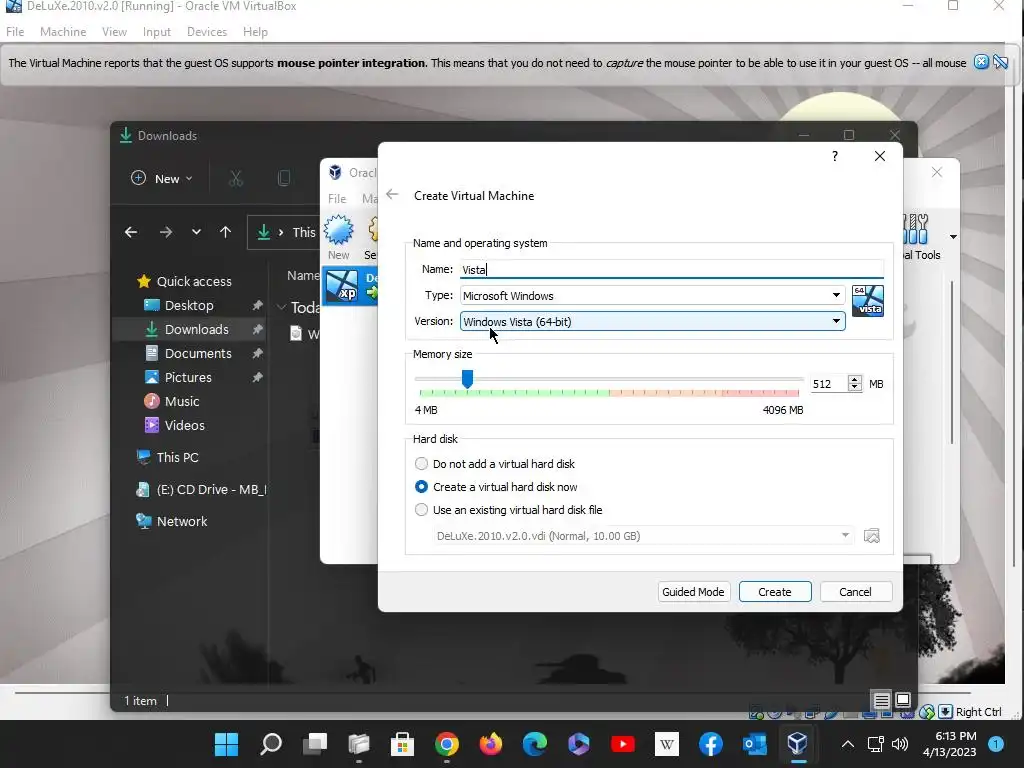Switch to the large icons view in Downloads
This screenshot has width=1024, height=768.
point(903,701)
